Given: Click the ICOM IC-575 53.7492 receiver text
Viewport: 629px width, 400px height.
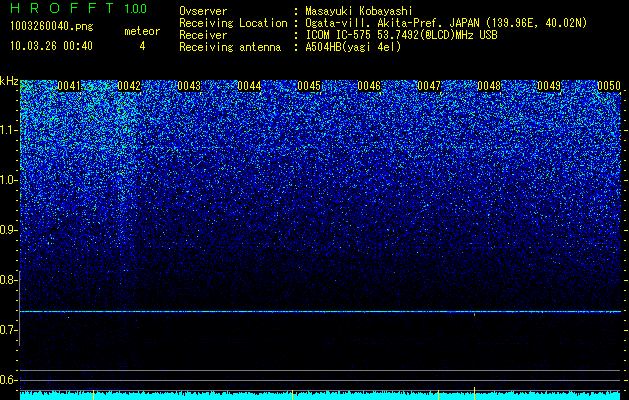Looking at the screenshot, I should (x=401, y=35).
